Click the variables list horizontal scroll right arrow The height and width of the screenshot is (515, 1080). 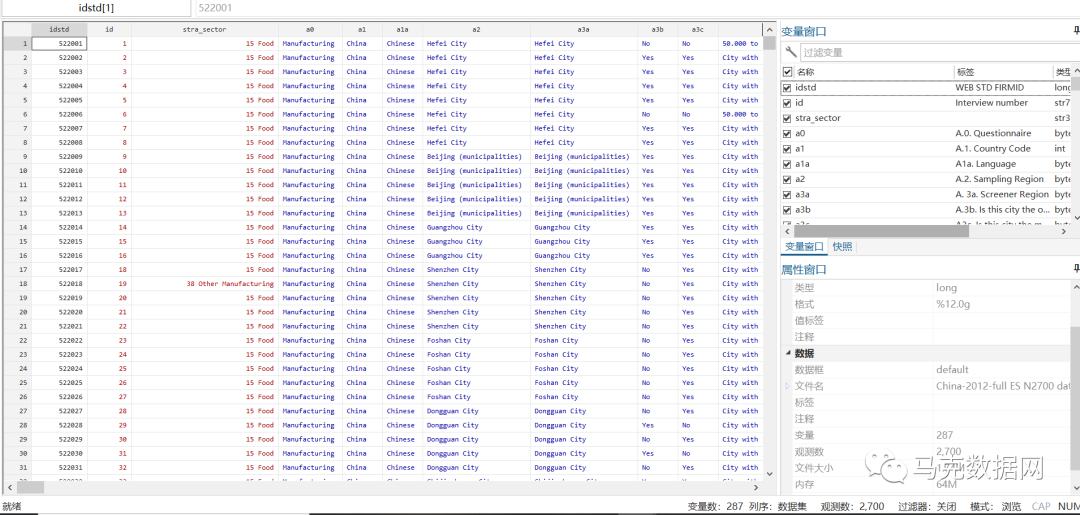[x=1065, y=231]
